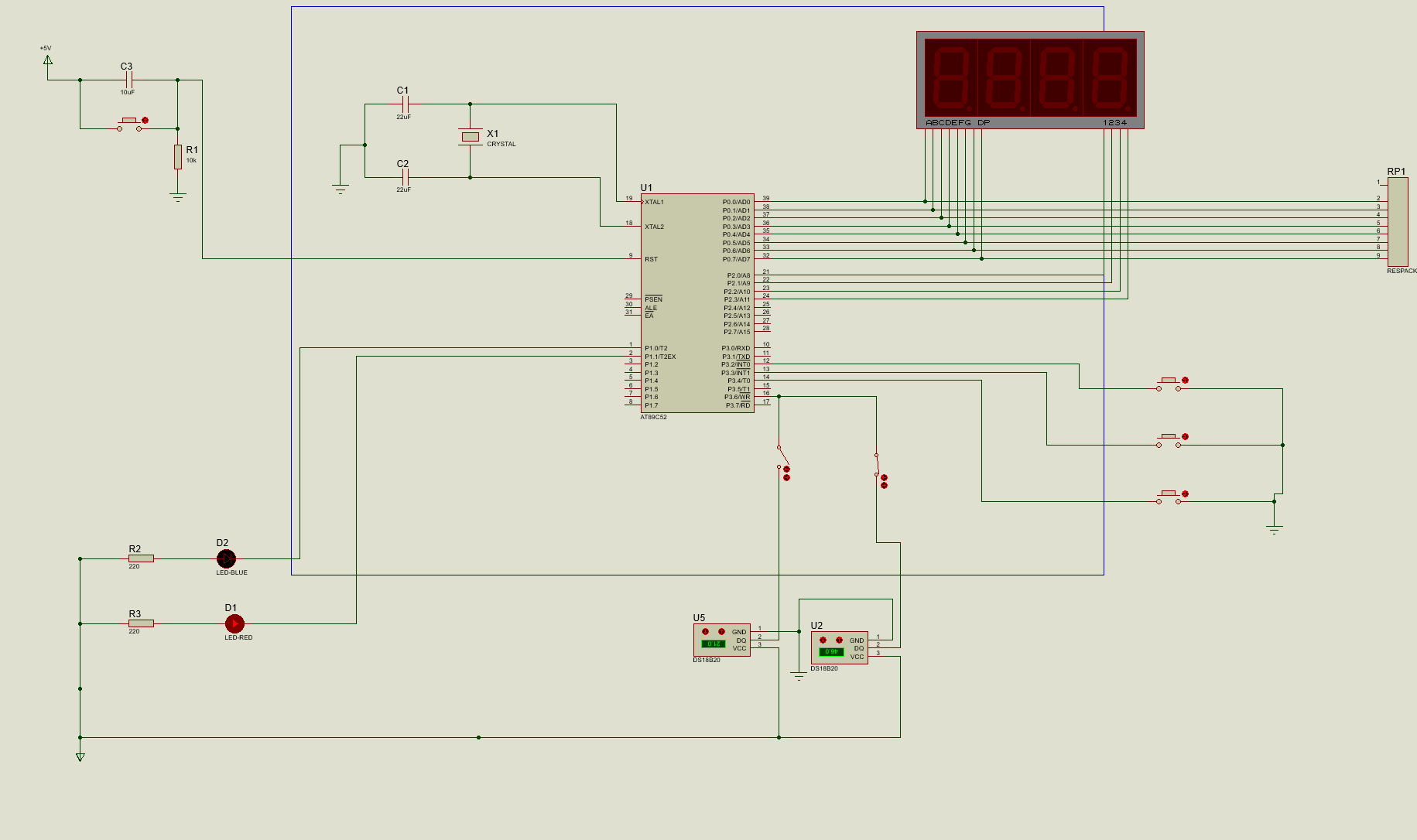
Task: Toggle latch dot on the P3.3/INT1 push button
Action: (x=1185, y=437)
